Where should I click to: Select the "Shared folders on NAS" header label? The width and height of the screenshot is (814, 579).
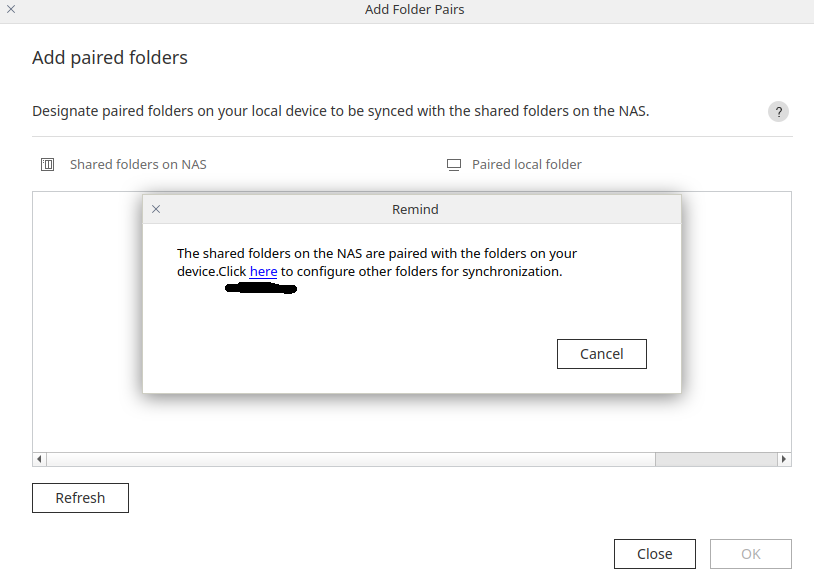(138, 164)
